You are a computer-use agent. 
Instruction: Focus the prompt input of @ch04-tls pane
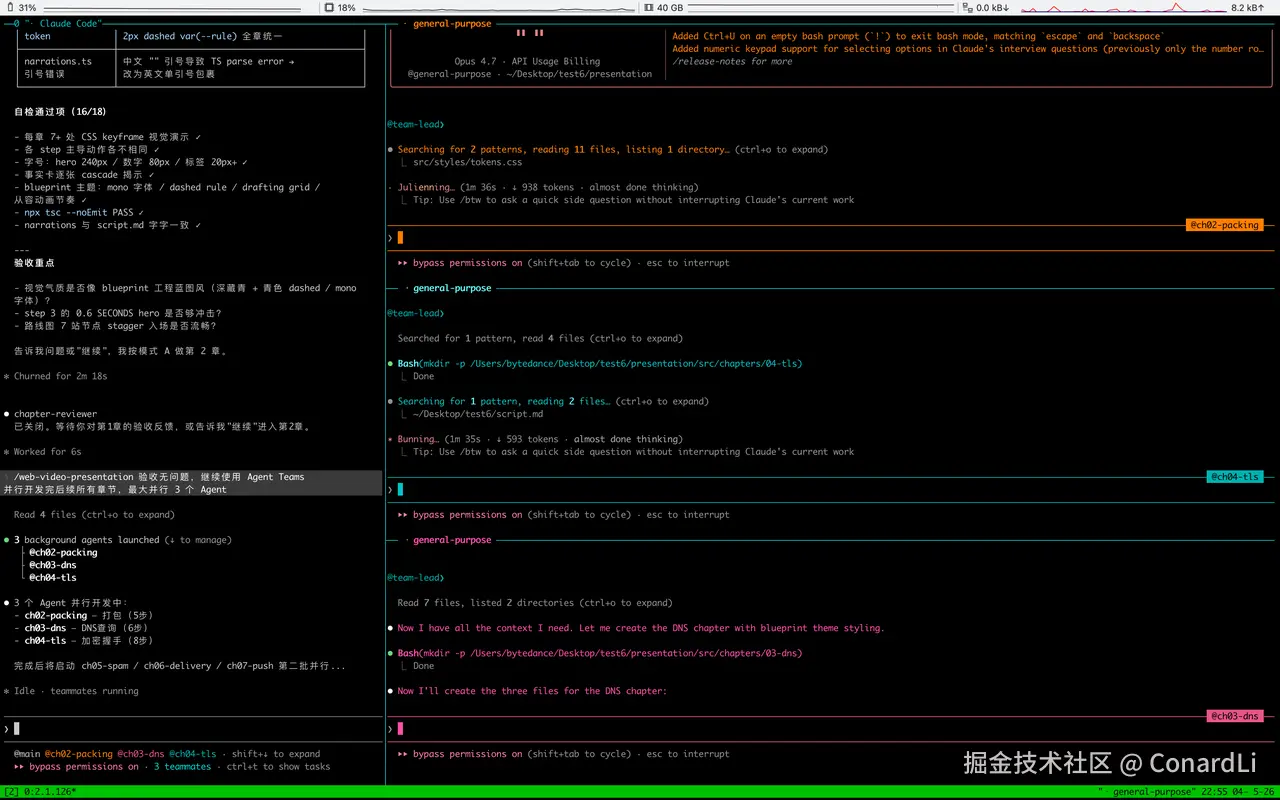pos(831,489)
